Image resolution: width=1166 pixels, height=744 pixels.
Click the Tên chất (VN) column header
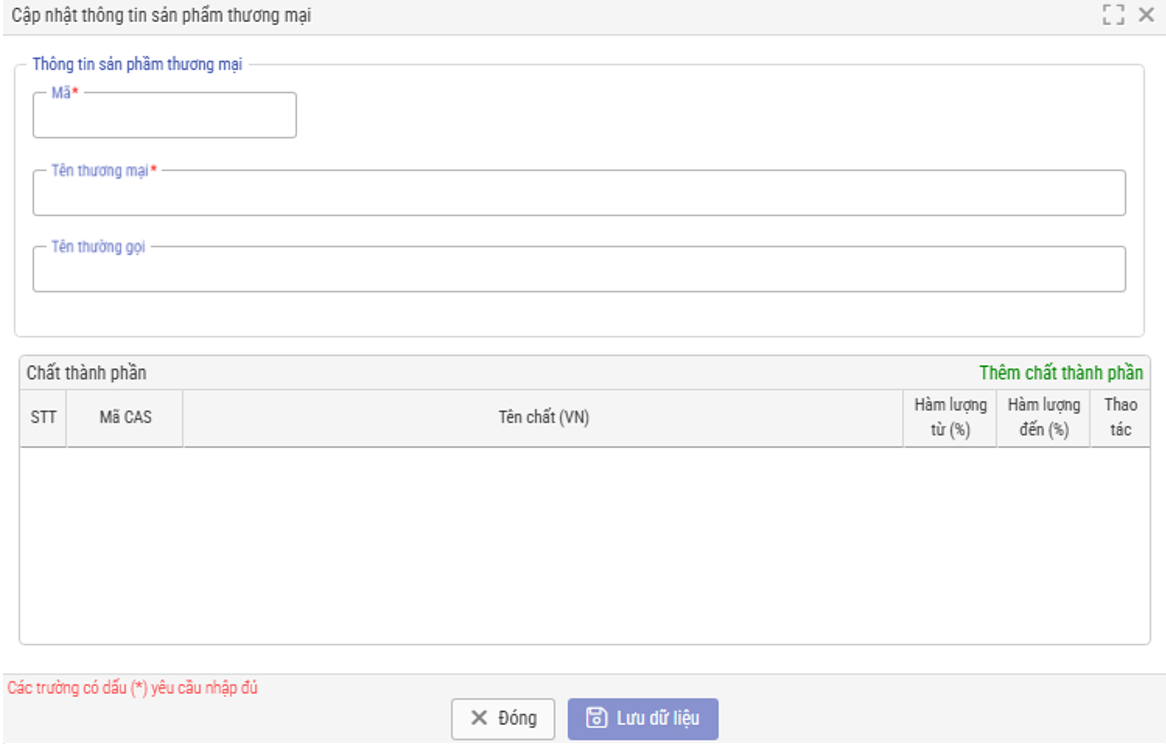(x=543, y=417)
